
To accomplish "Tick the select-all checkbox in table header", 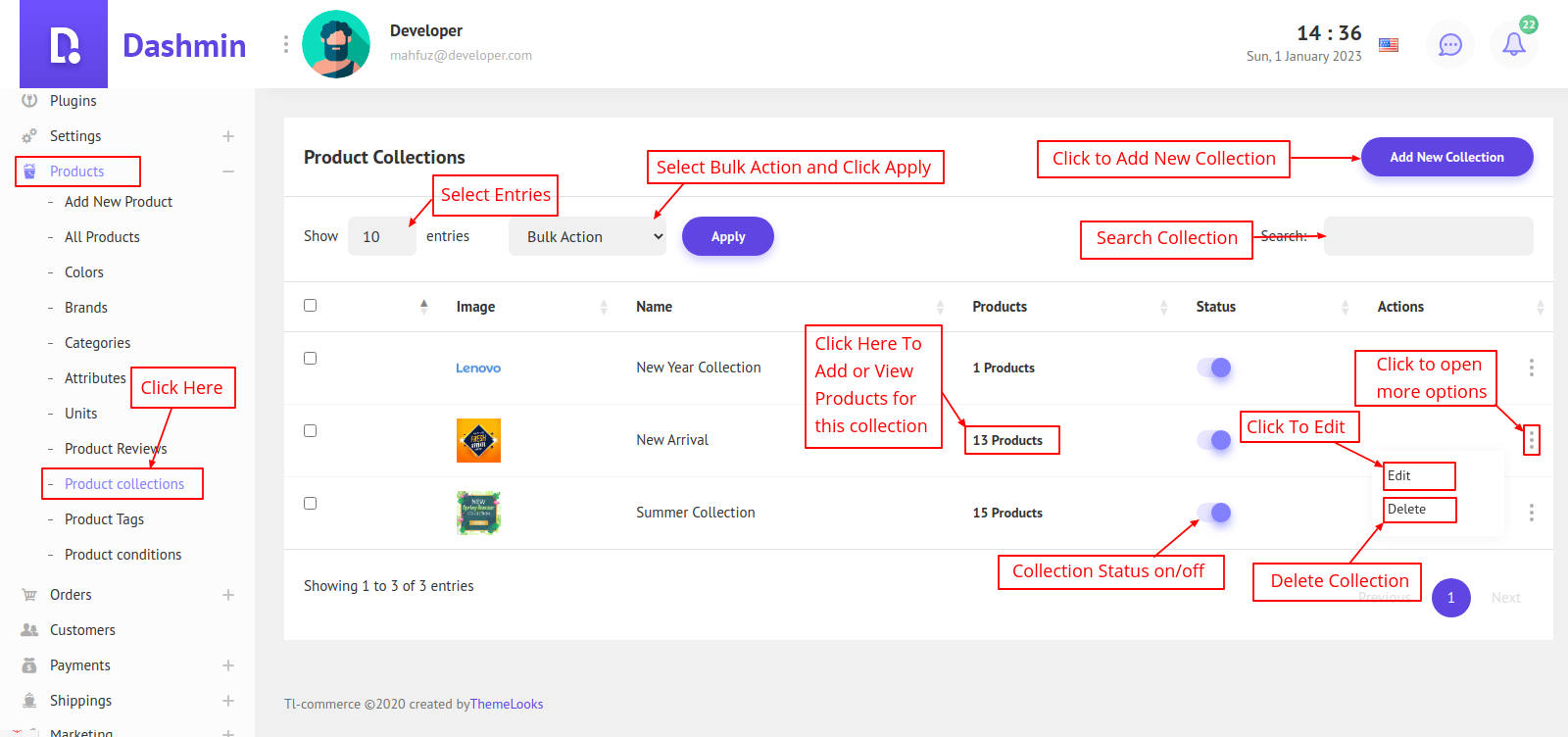I will click(311, 305).
